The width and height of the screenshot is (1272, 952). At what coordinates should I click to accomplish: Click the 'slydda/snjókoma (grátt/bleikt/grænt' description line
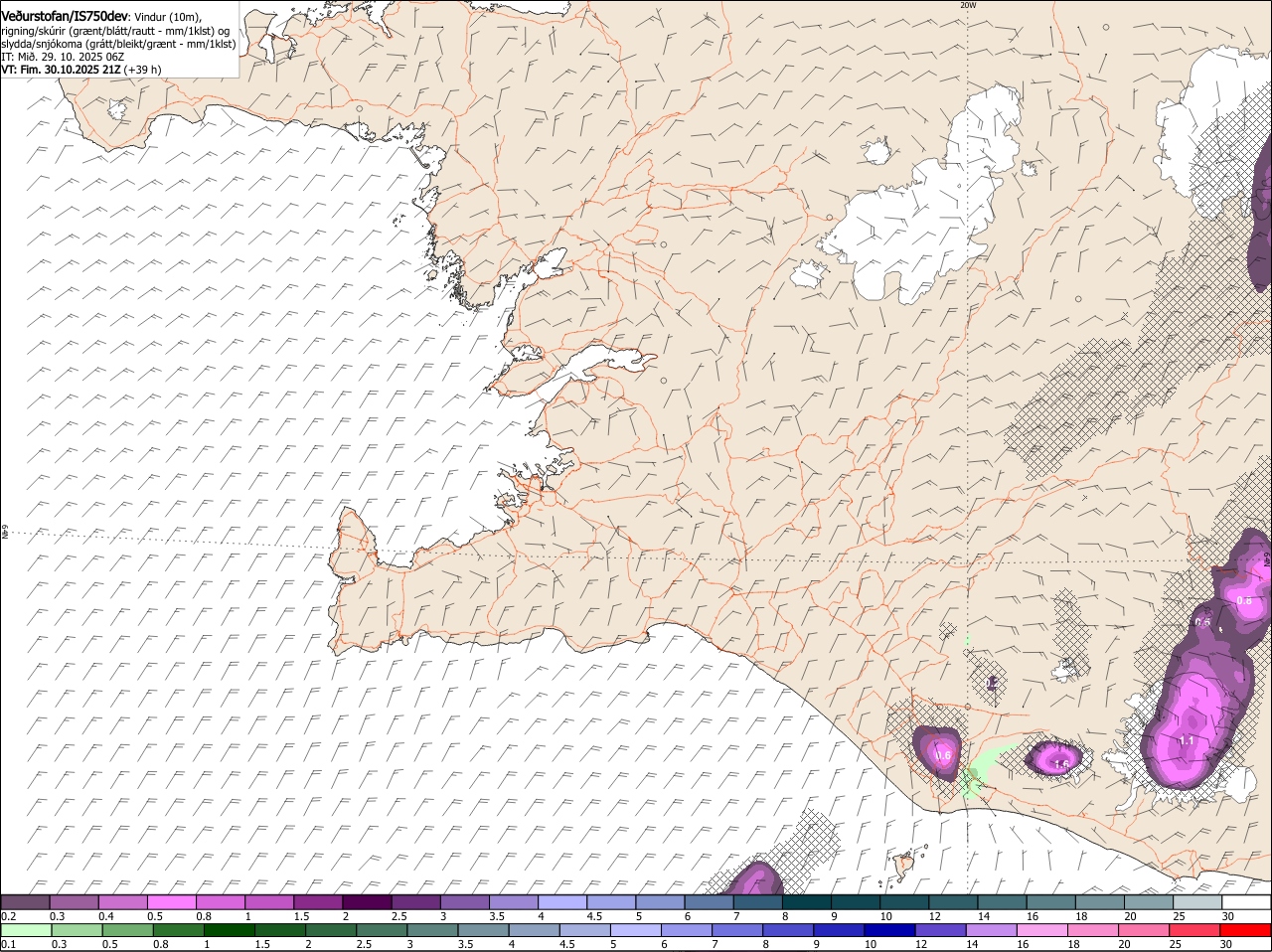pos(118,44)
